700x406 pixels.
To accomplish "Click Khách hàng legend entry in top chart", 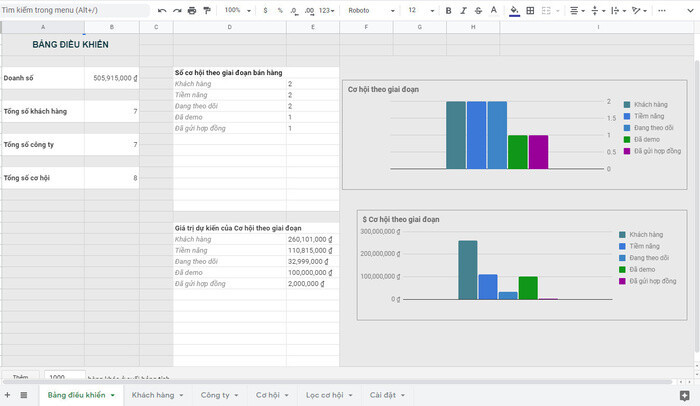I will coord(646,105).
